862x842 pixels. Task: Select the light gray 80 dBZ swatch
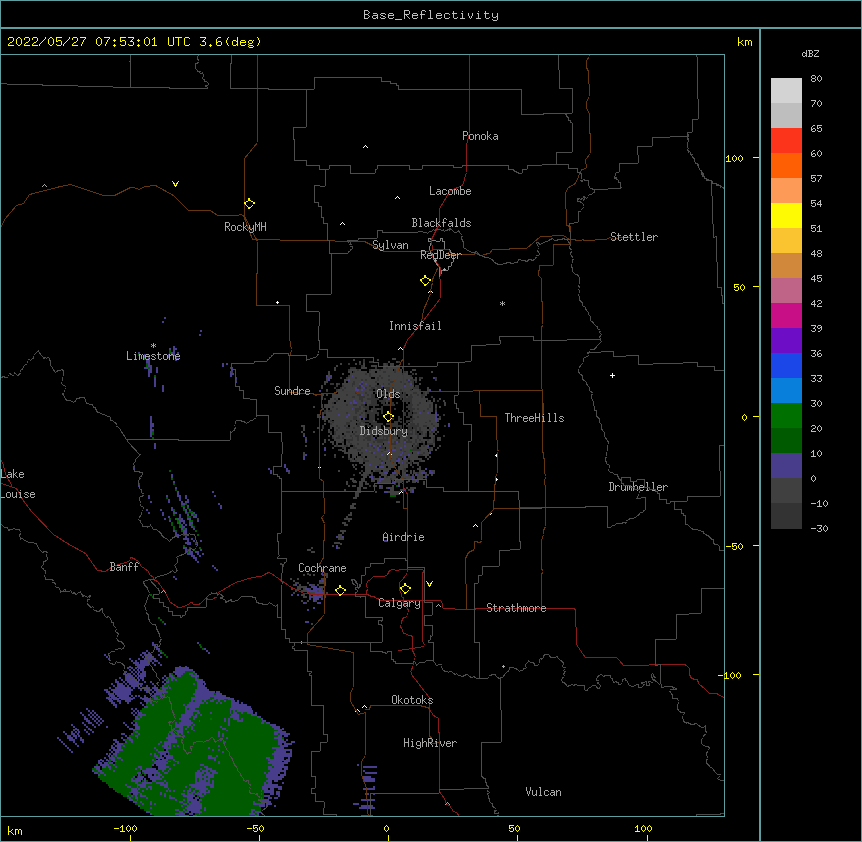tap(786, 91)
